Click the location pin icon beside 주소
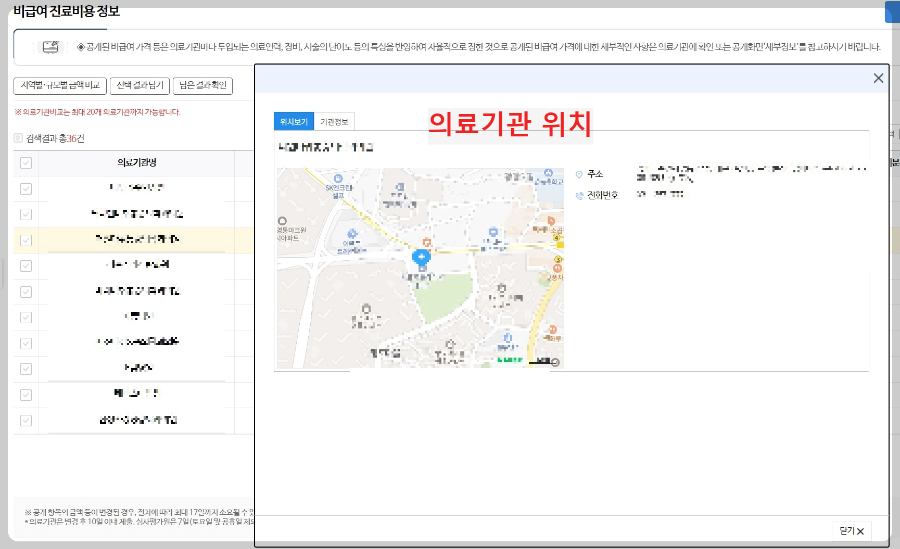This screenshot has height=549, width=900. click(x=579, y=174)
